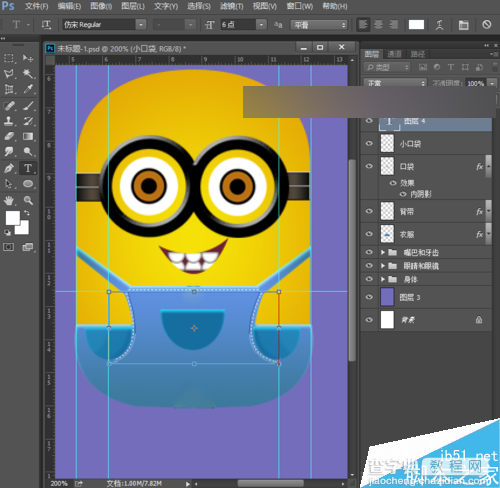Filter layers by adjustment layers
This screenshot has width=500, height=488.
tap(437, 67)
